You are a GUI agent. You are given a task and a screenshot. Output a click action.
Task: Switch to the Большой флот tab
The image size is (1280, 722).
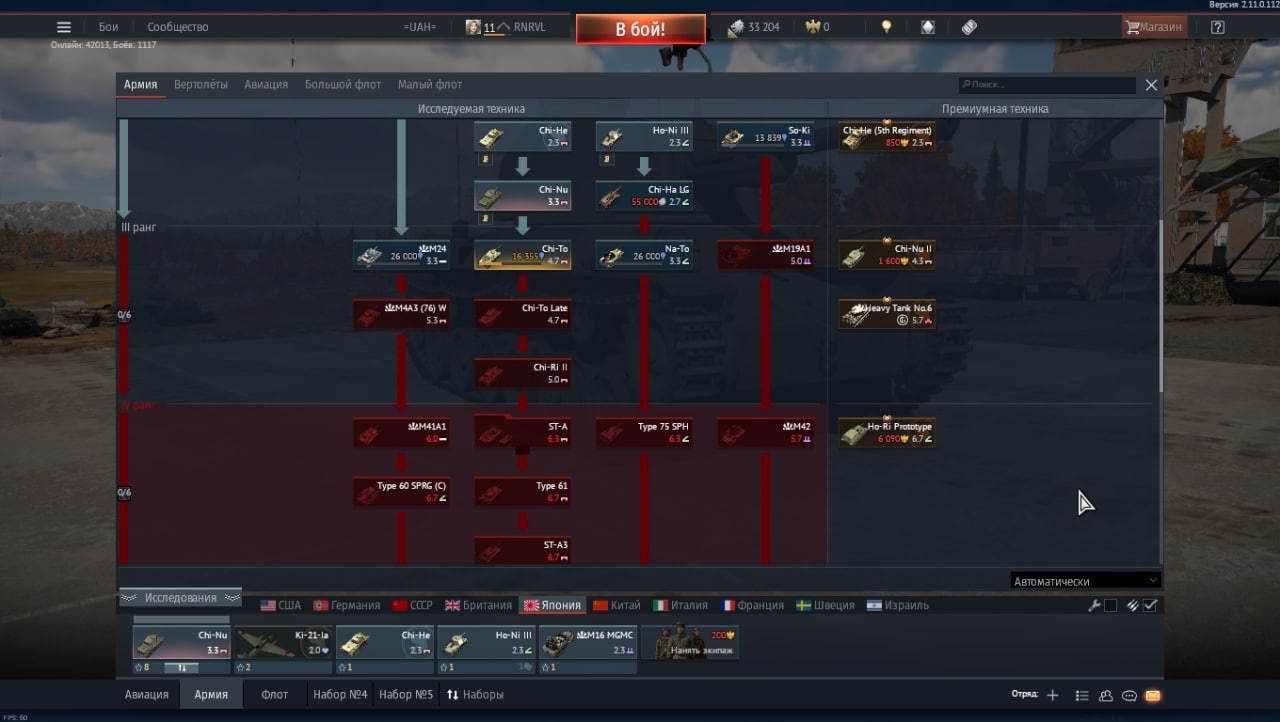click(343, 85)
